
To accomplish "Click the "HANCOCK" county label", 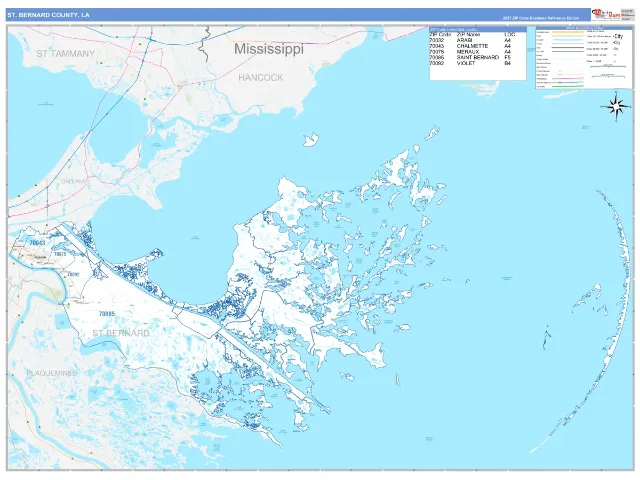I will (x=261, y=78).
